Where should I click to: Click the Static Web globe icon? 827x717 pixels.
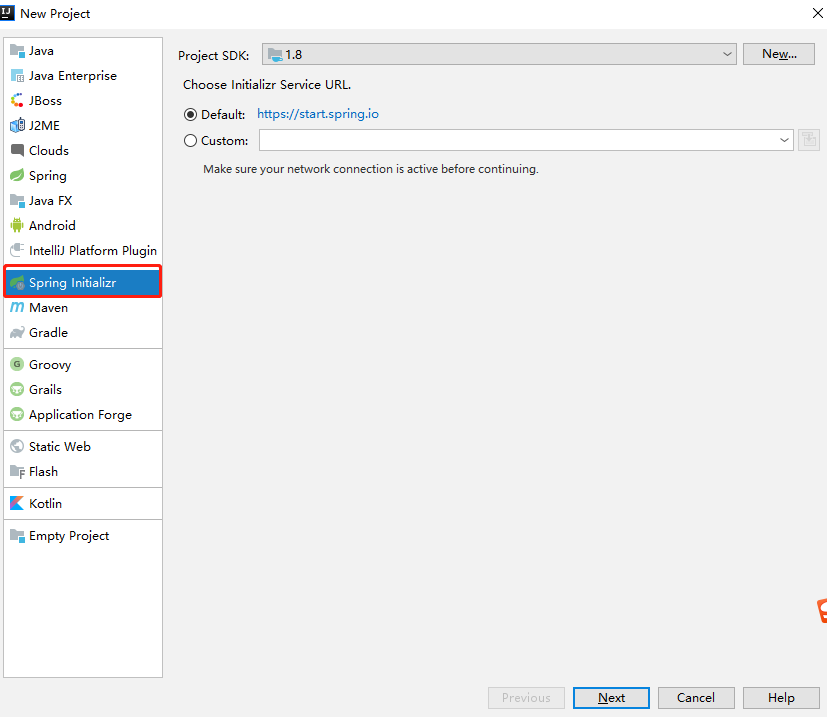pos(17,446)
